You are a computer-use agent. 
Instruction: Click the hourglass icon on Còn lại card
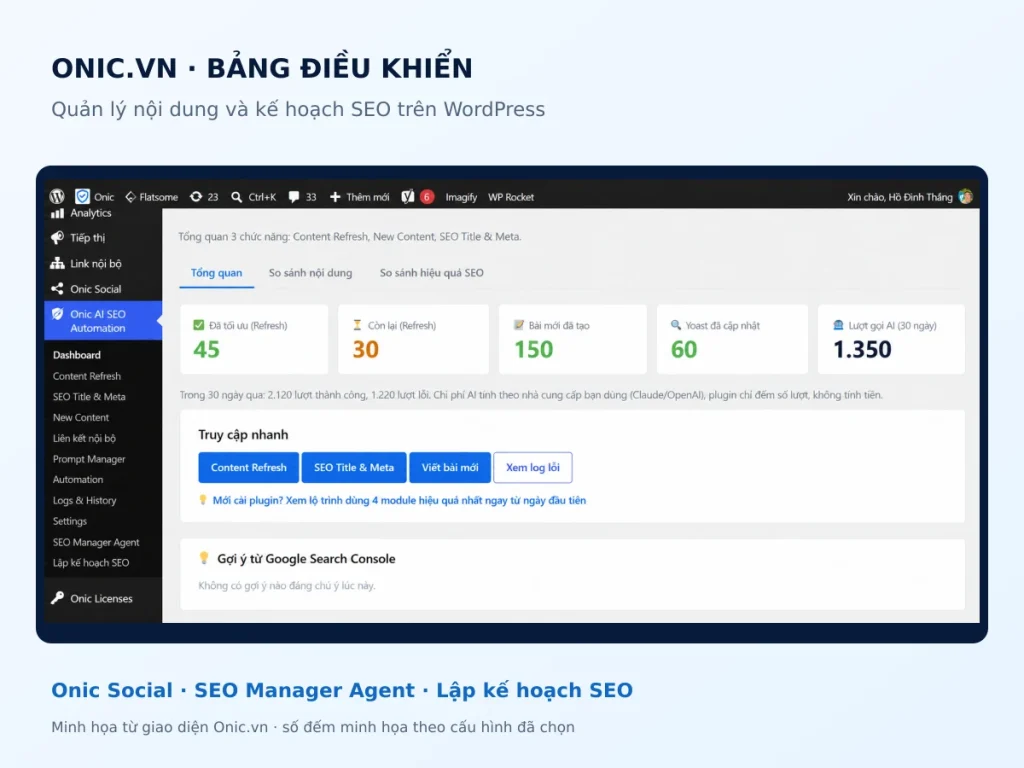(x=357, y=325)
